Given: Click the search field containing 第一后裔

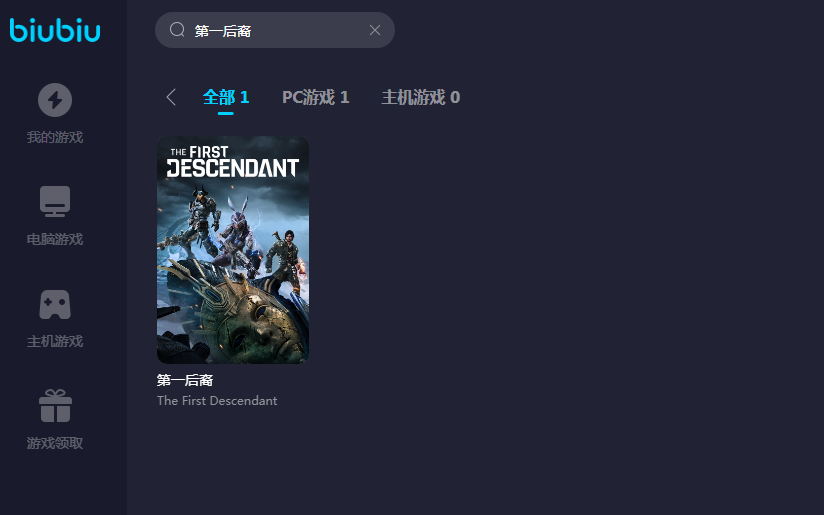Looking at the screenshot, I should (275, 30).
